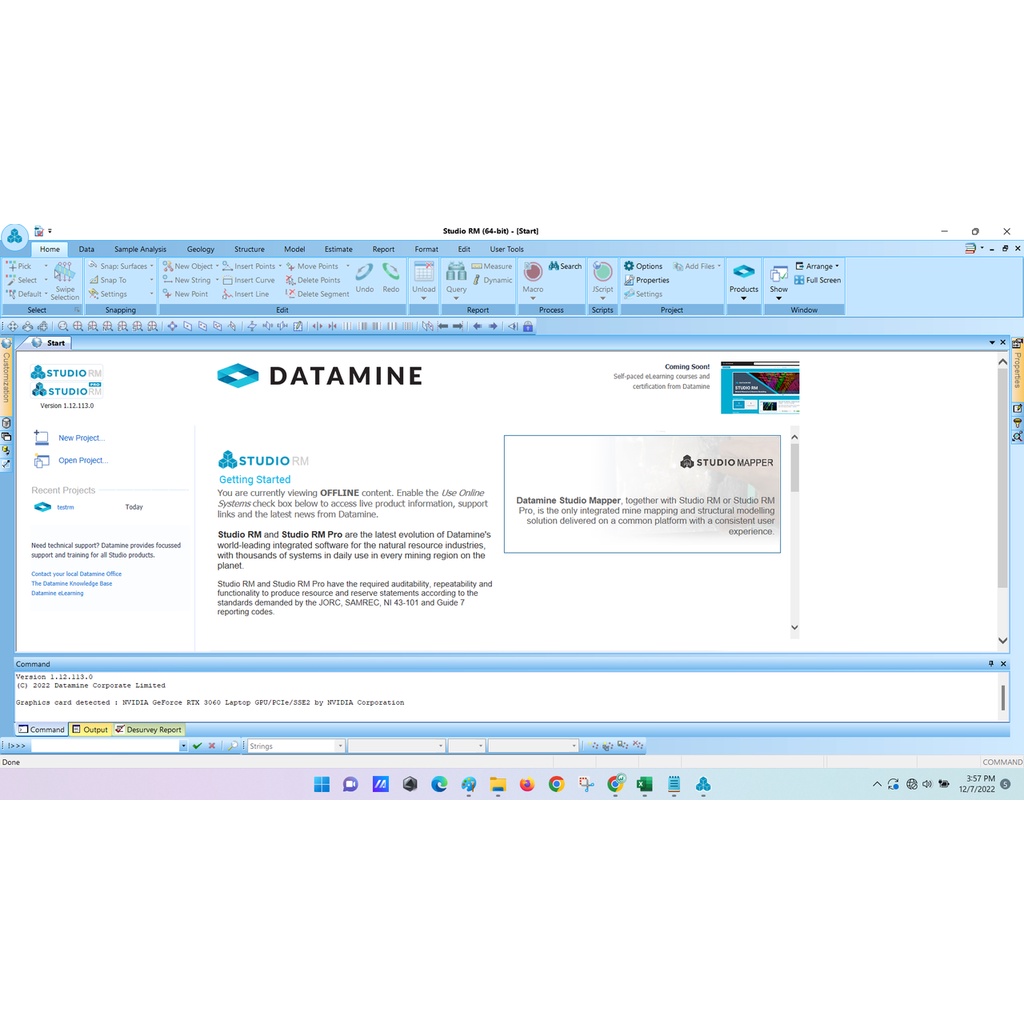This screenshot has height=1024, width=1024.
Task: Click the Datamine eLearning link
Action: (x=57, y=594)
